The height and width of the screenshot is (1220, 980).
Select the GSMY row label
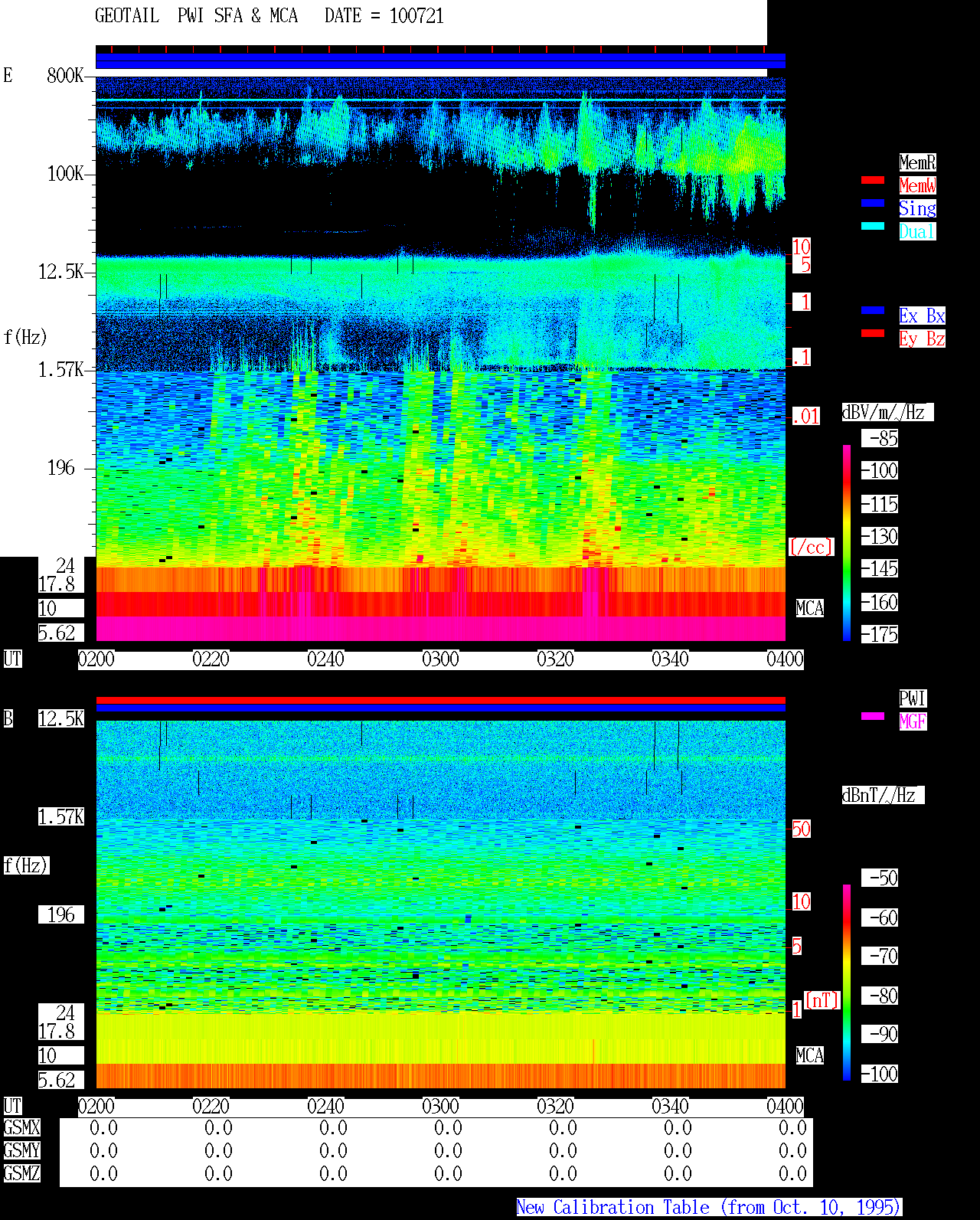[22, 1150]
